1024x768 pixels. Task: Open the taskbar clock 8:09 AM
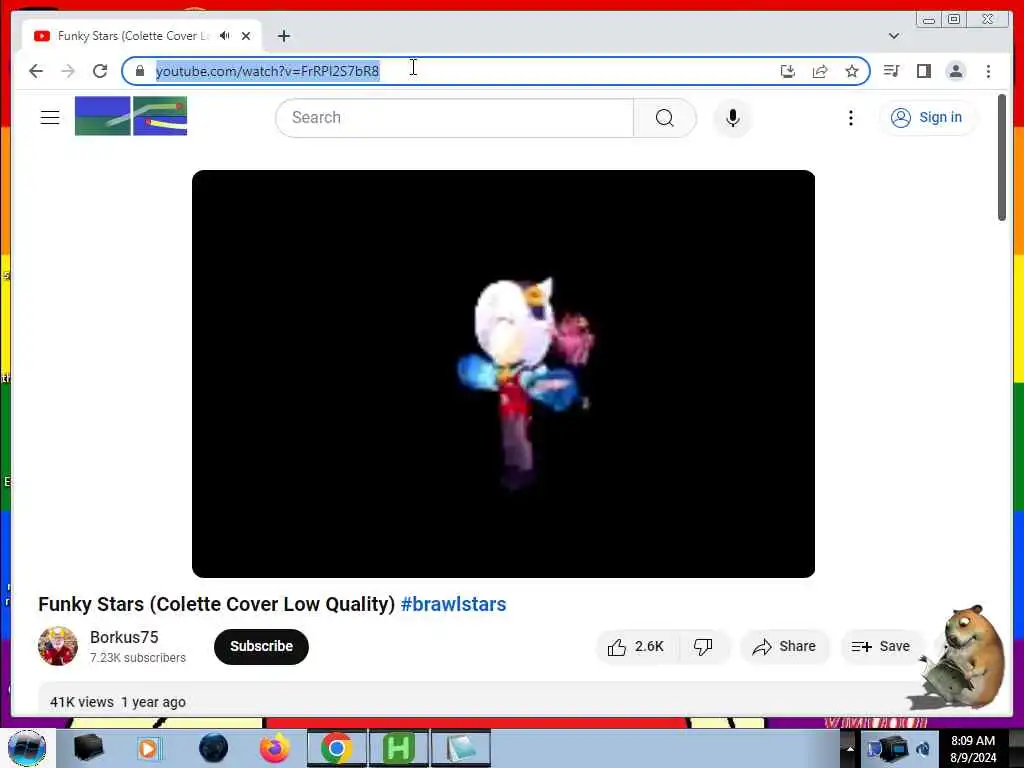tap(973, 748)
